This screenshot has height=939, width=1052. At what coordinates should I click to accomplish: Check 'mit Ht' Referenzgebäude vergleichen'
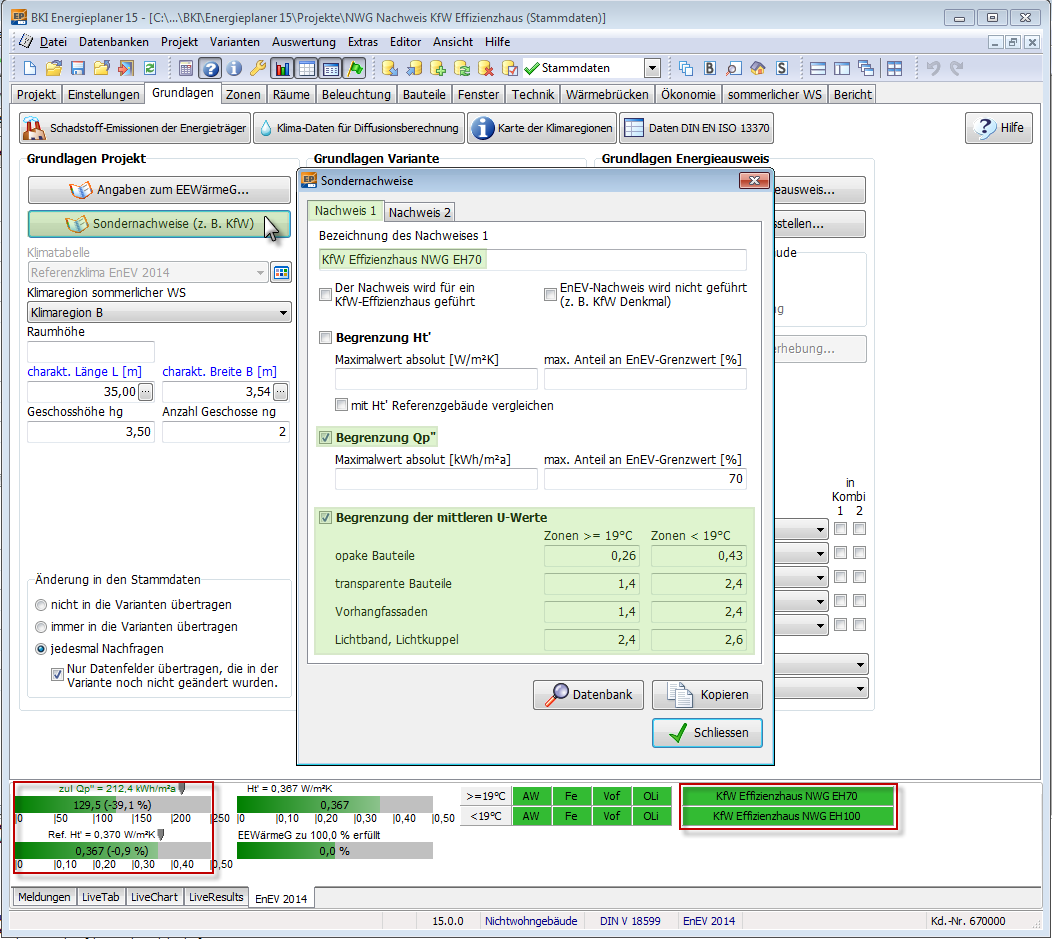click(x=341, y=405)
